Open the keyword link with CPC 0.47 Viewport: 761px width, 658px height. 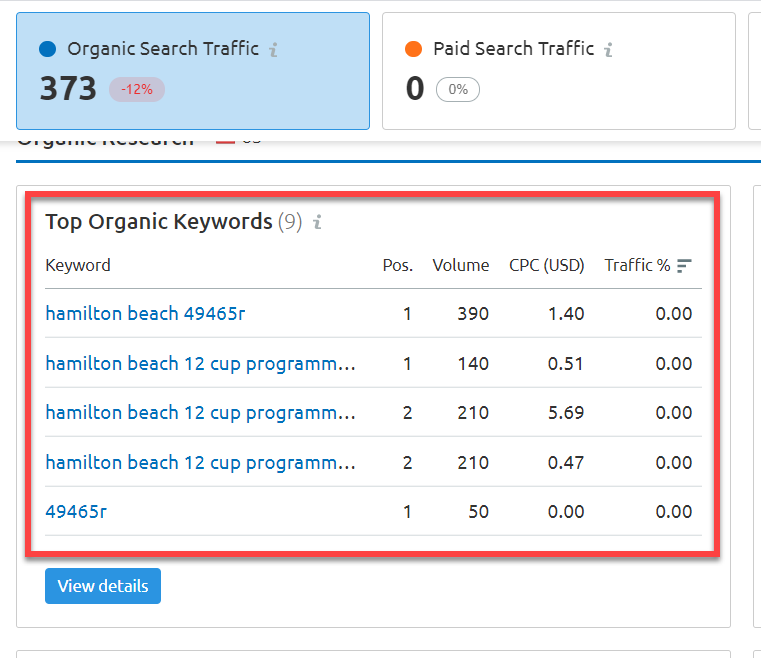(x=200, y=462)
